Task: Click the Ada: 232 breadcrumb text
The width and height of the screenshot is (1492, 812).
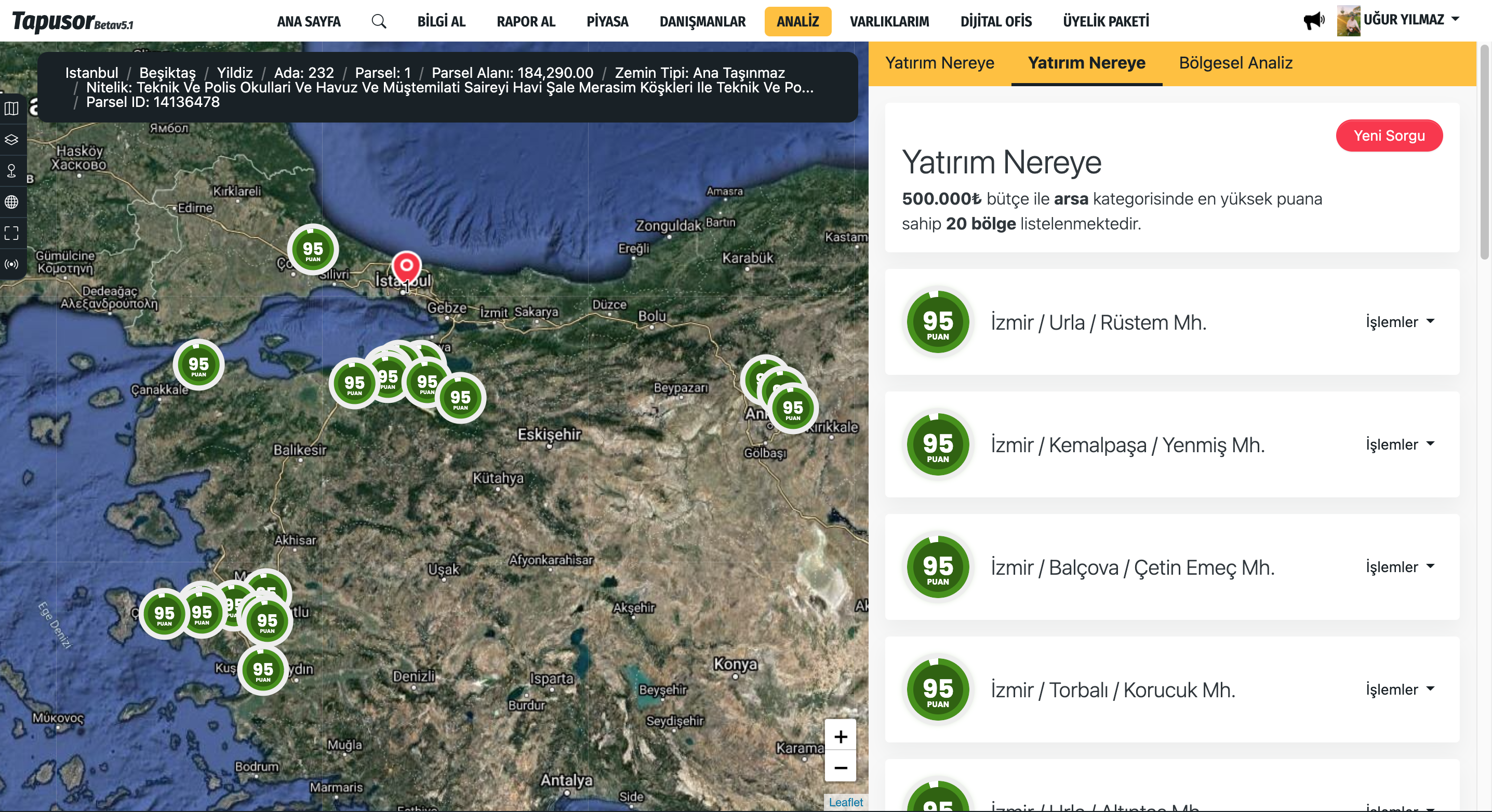Action: point(304,73)
